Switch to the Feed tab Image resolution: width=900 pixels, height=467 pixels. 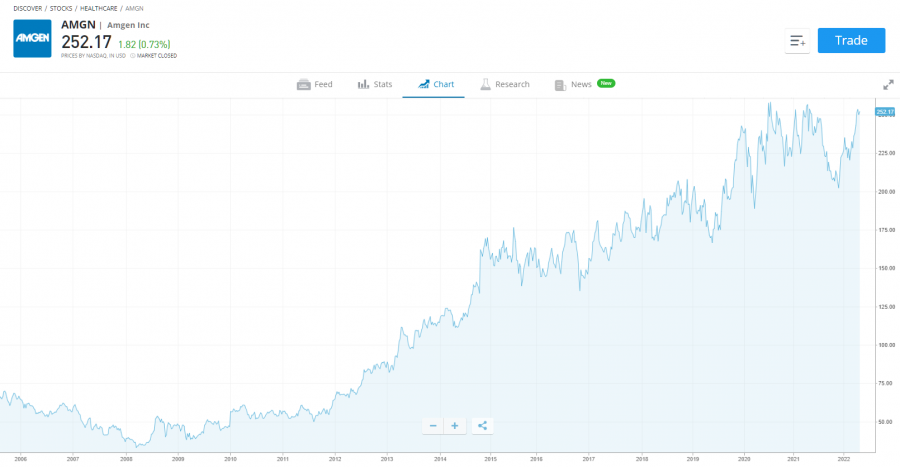click(x=315, y=84)
